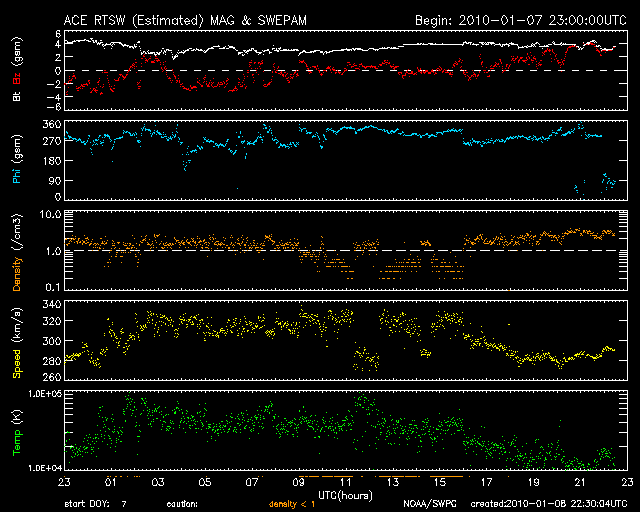The height and width of the screenshot is (512, 640).
Task: Click the 360 tick on Phi axis
Action: pyautogui.click(x=52, y=125)
